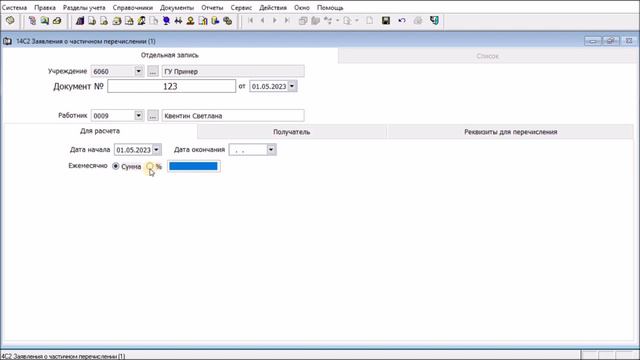Click the Документ № field with 123
Viewport: 640px width, 360px height.
(x=171, y=86)
